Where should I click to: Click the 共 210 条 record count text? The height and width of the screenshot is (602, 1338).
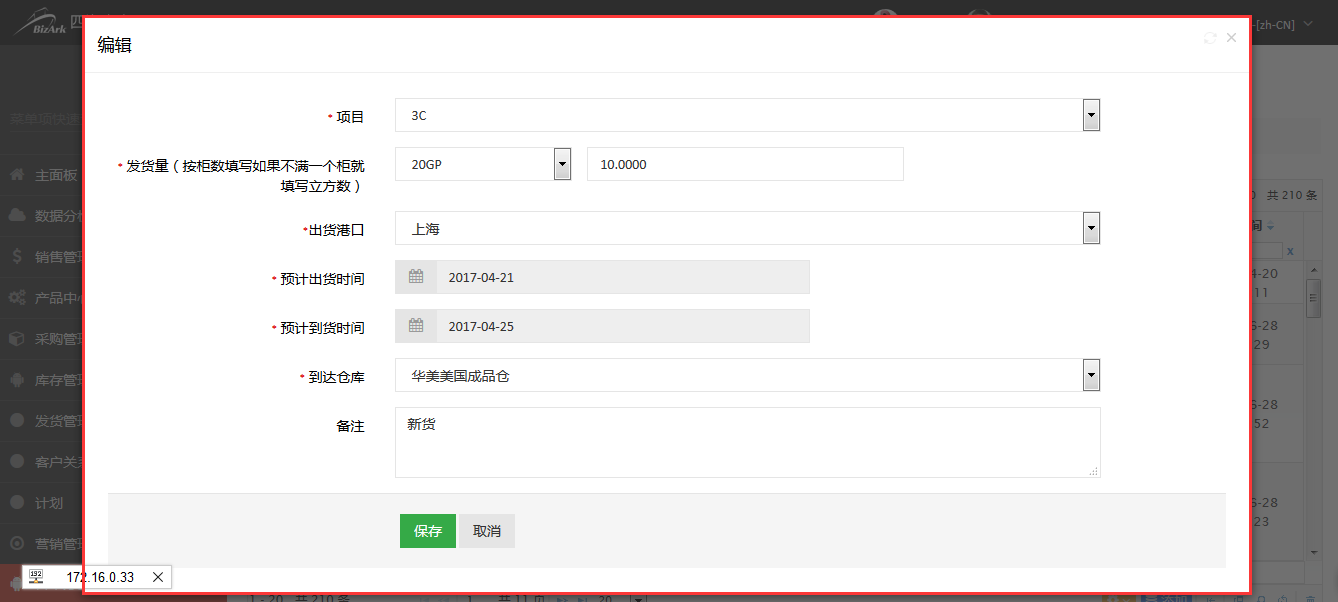(1291, 195)
